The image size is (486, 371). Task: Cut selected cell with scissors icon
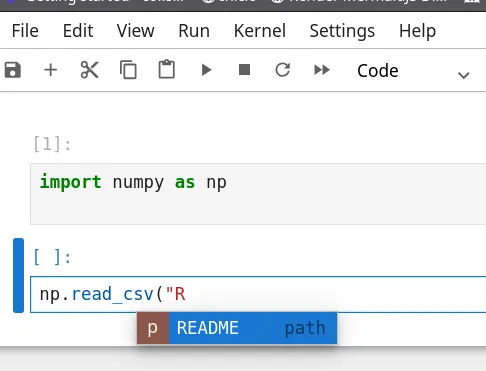click(x=89, y=70)
